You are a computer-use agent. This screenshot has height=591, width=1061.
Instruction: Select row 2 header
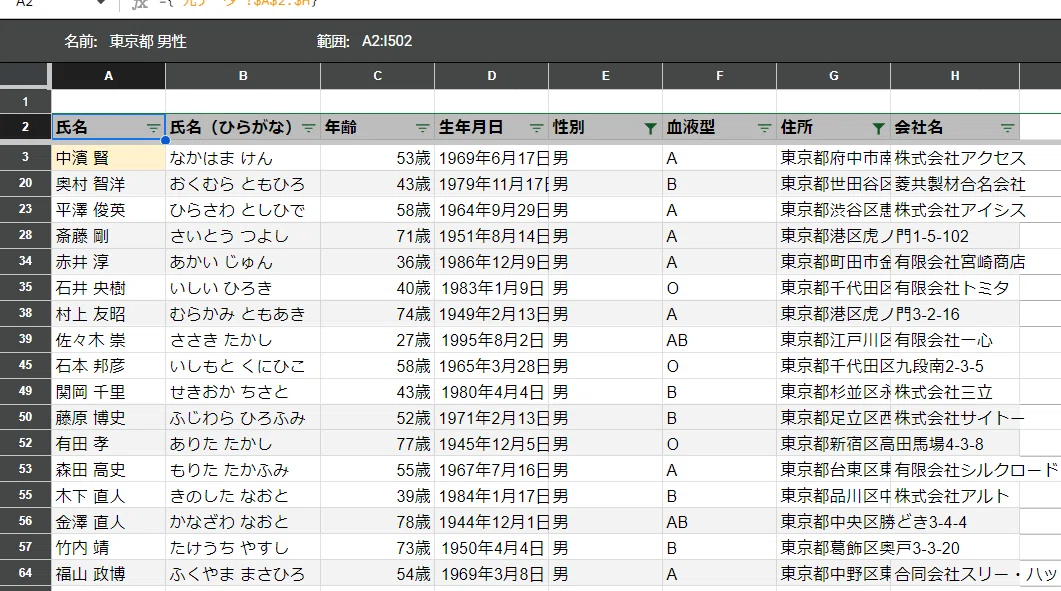point(25,127)
